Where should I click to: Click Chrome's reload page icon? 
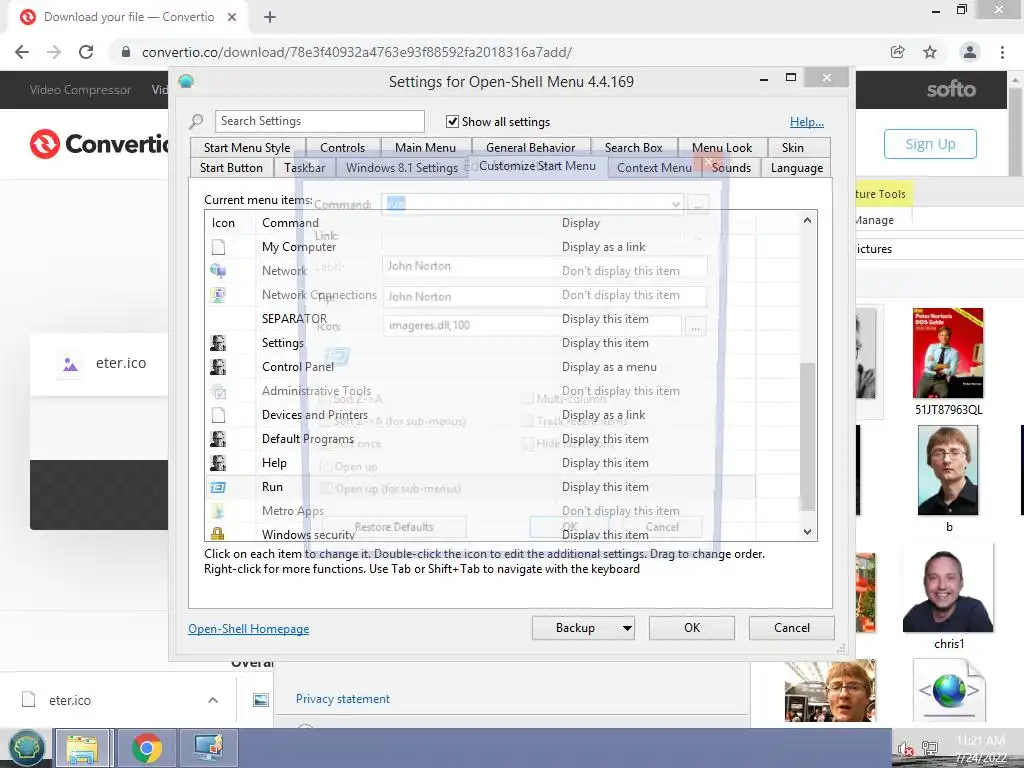pos(86,52)
